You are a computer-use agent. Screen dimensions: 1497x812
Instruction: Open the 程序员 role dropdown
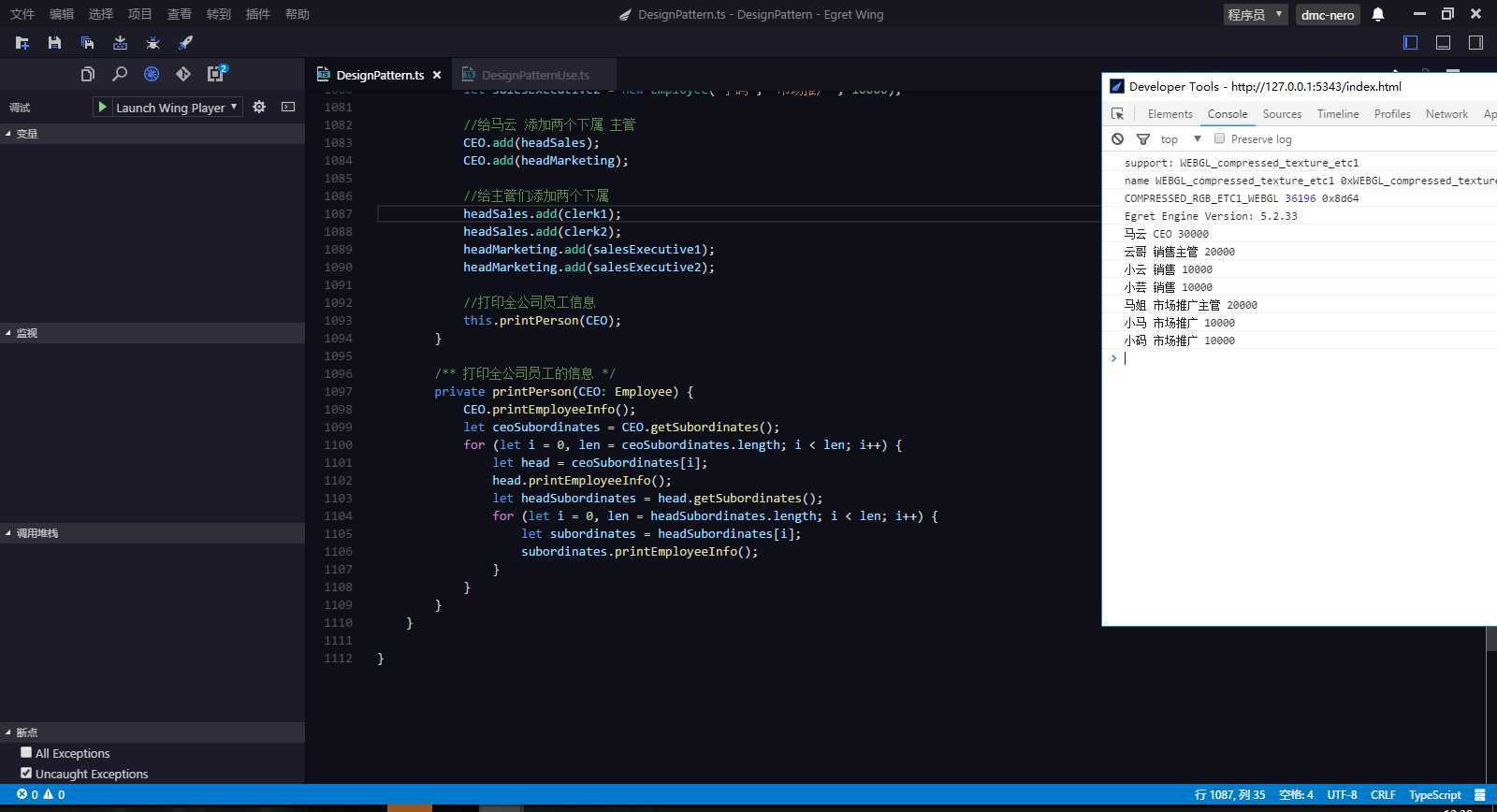click(x=1256, y=14)
